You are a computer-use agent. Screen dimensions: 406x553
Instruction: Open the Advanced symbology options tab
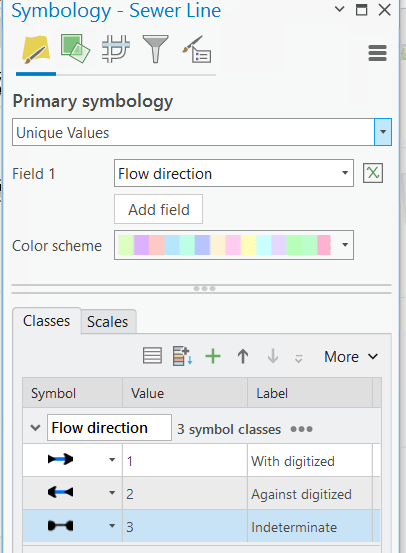pos(197,49)
